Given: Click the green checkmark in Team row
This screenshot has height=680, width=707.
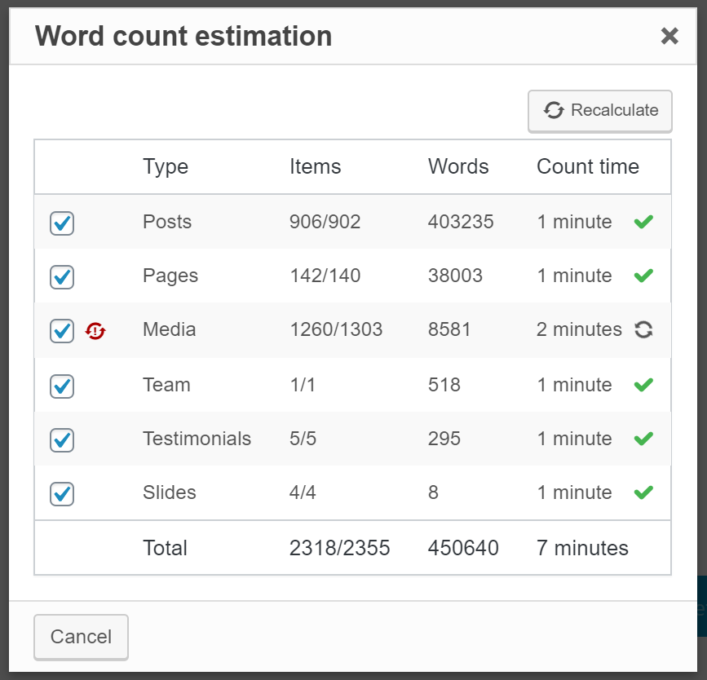Looking at the screenshot, I should pos(643,385).
